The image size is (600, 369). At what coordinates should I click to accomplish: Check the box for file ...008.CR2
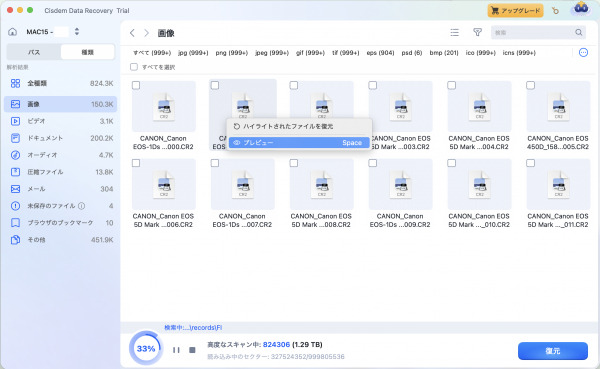(x=294, y=163)
